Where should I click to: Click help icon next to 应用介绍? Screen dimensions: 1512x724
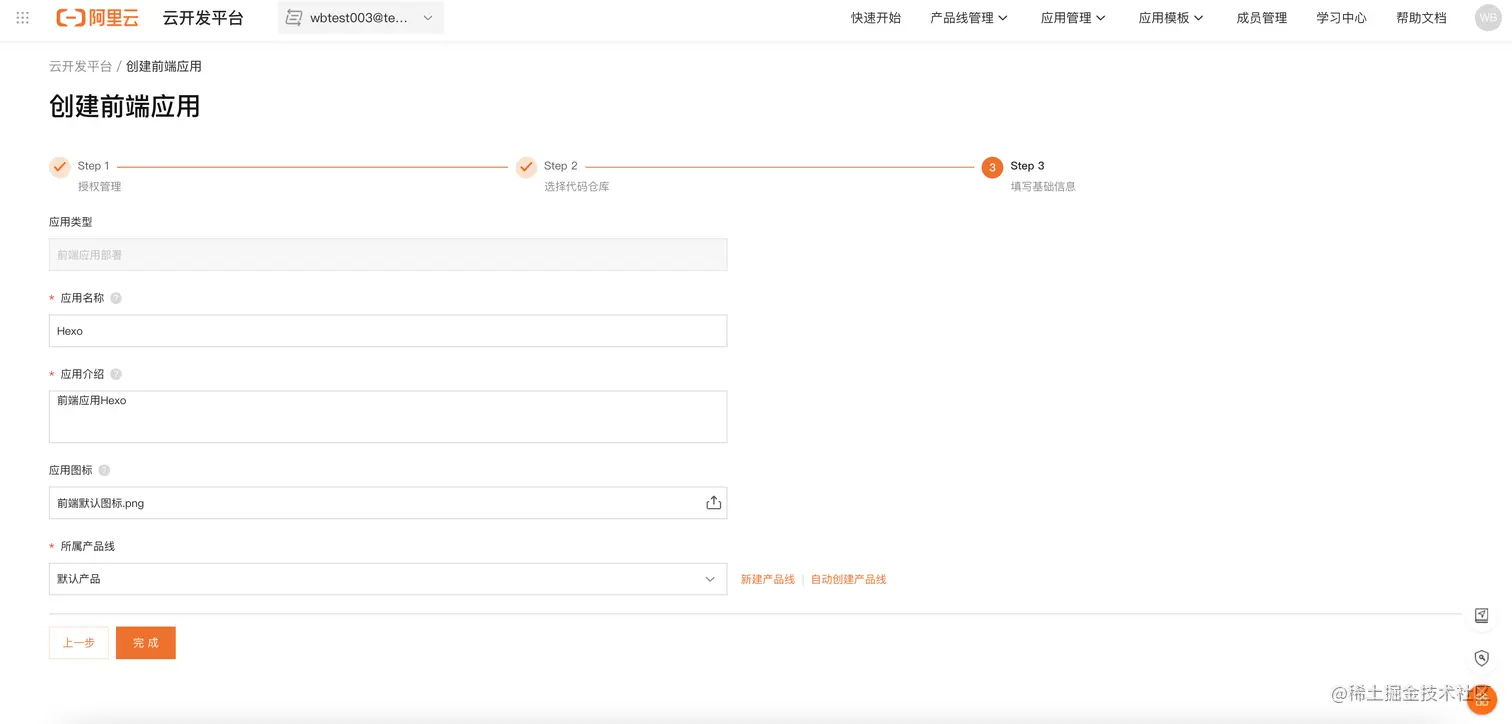tap(116, 374)
